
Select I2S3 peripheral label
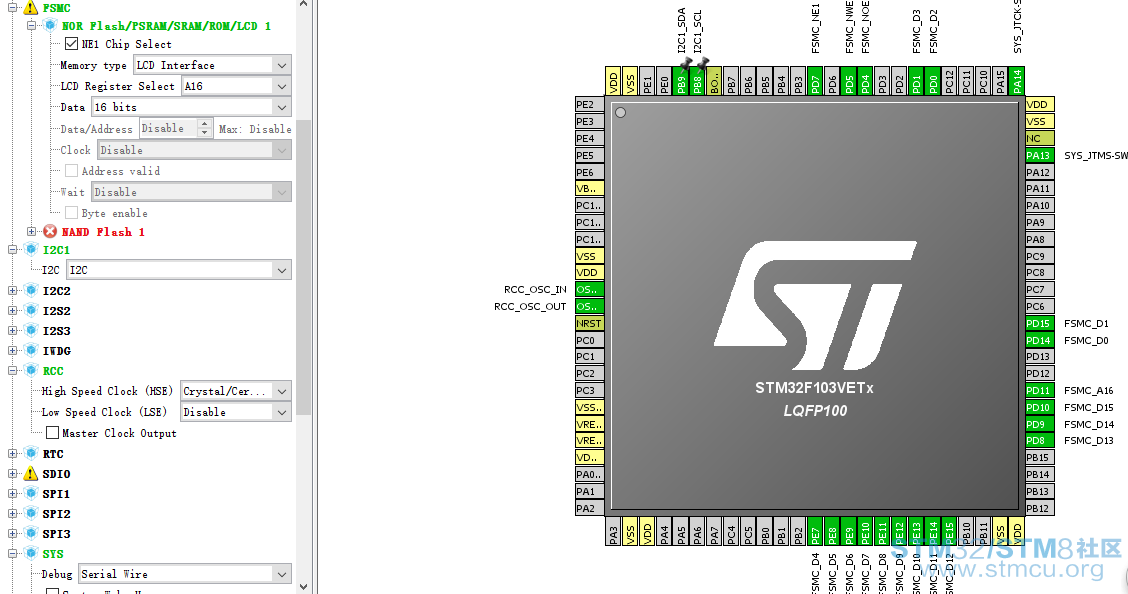point(56,331)
